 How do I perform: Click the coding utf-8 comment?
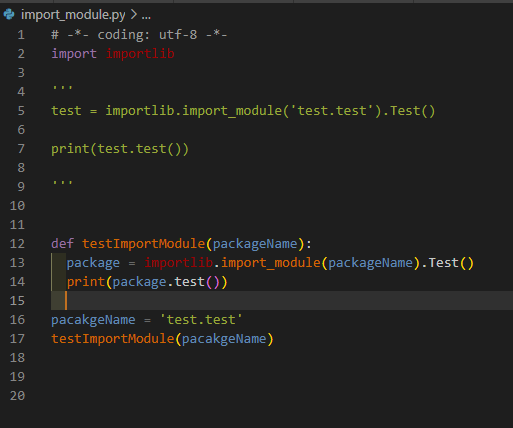139,35
